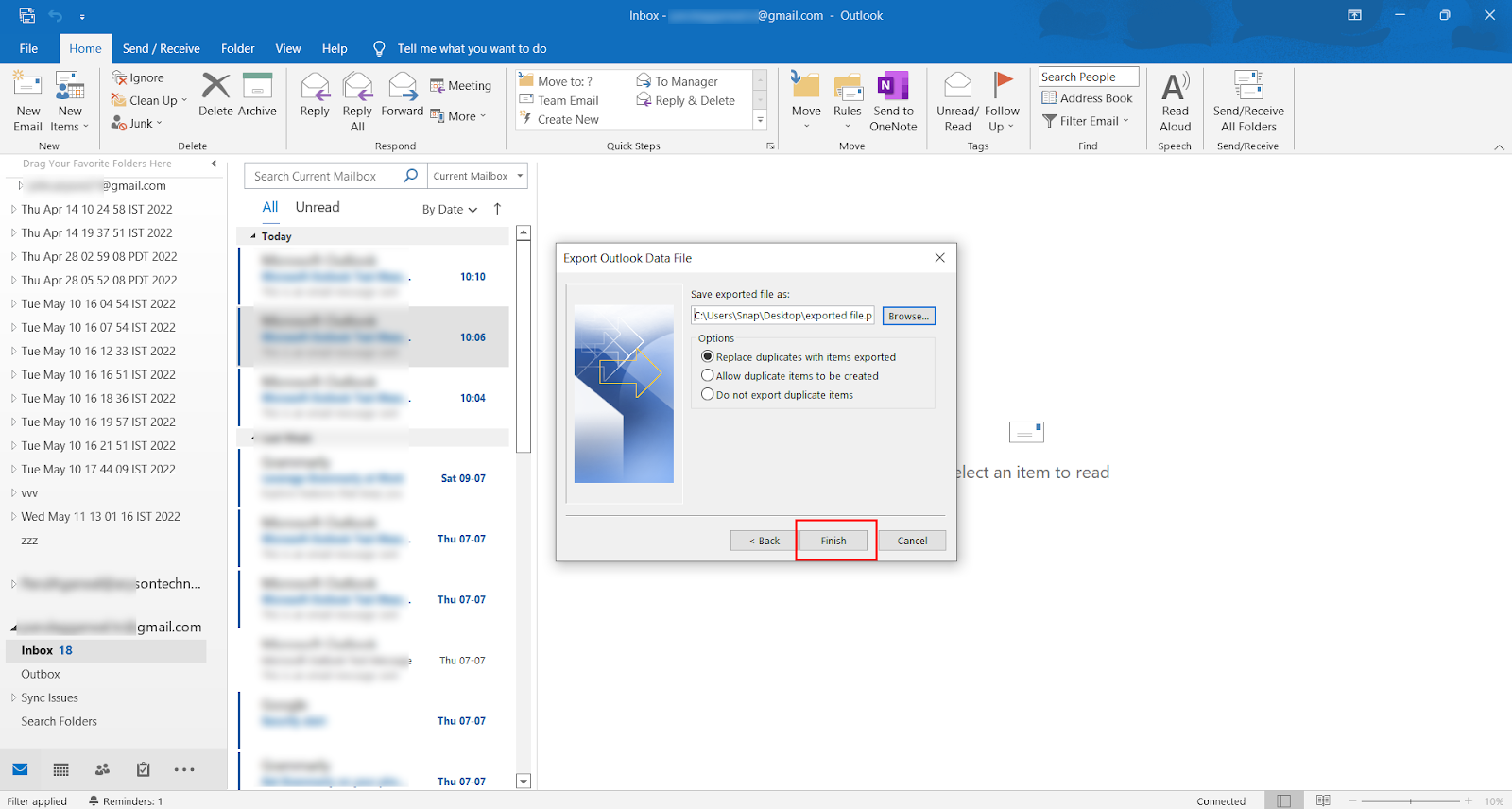Screen dimensions: 1512x809
Task: Switch to Reading view in status bar
Action: pyautogui.click(x=1323, y=800)
